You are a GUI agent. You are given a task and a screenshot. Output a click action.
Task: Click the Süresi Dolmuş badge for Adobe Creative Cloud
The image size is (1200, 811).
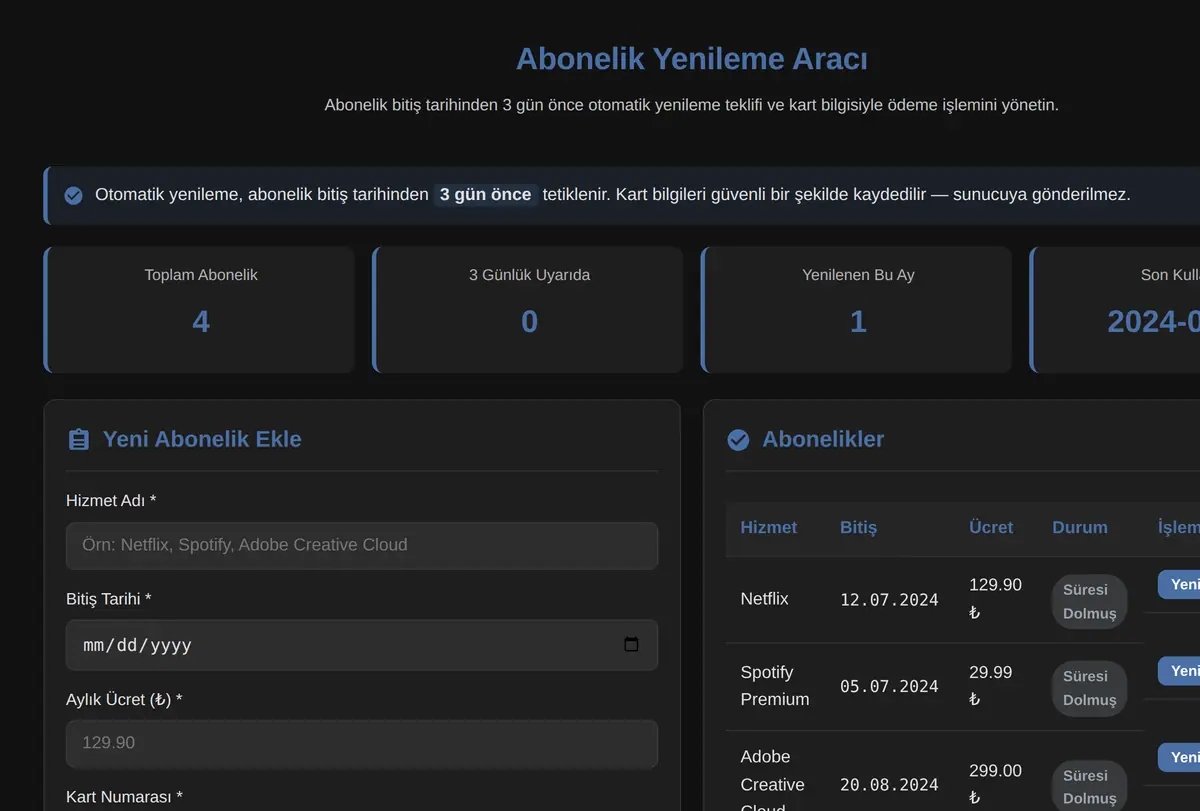coord(1089,786)
